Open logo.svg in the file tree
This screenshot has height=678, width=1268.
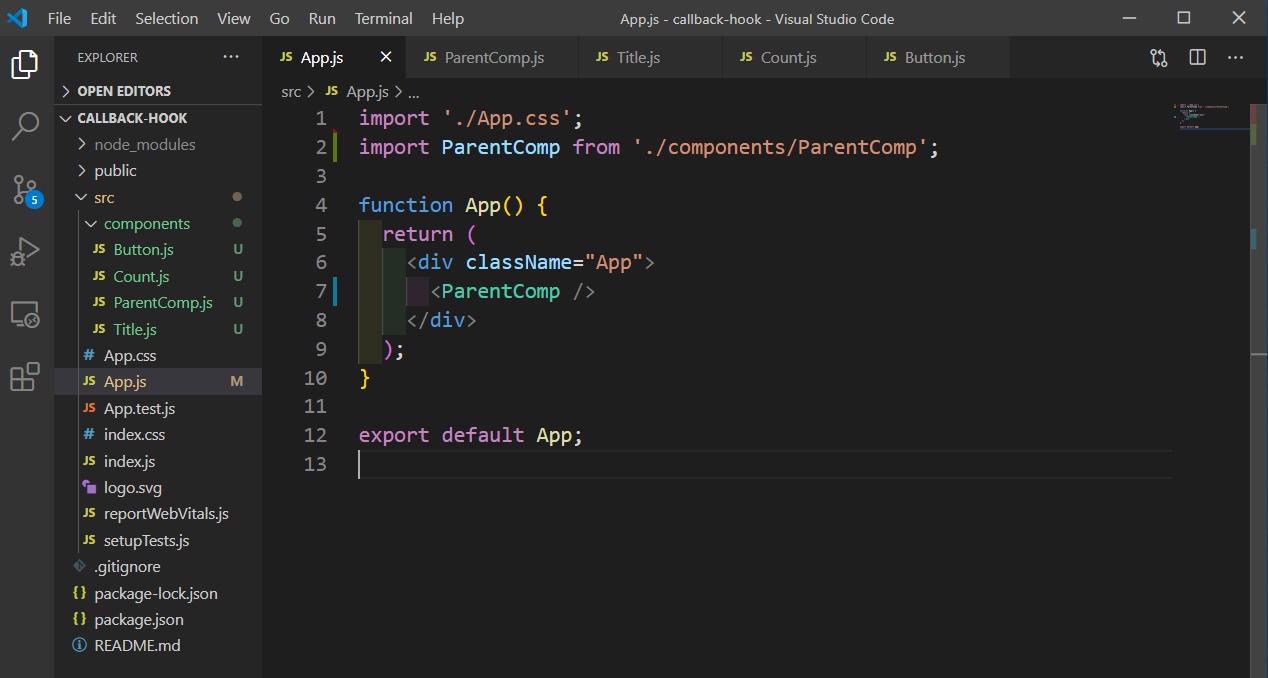click(158, 487)
